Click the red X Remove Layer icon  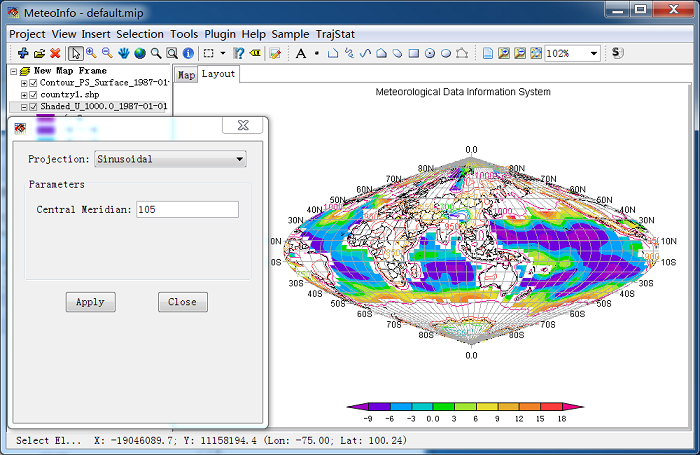(55, 53)
